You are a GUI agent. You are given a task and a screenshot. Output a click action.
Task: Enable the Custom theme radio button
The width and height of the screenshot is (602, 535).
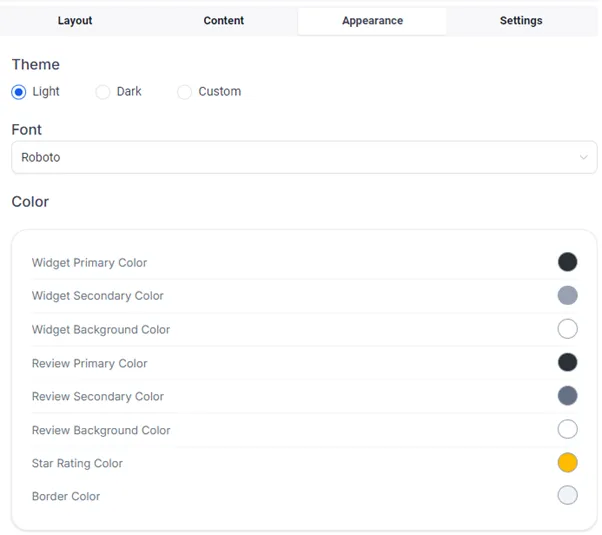coord(184,92)
